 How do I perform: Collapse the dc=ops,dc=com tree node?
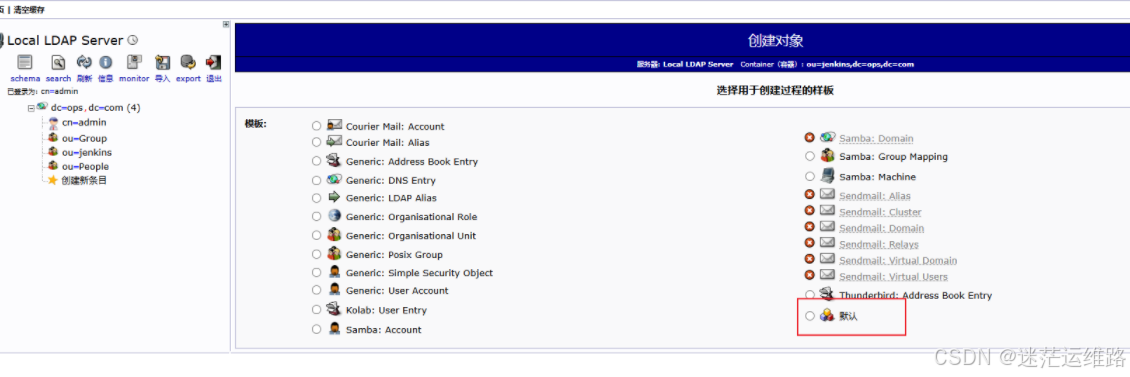pos(31,108)
